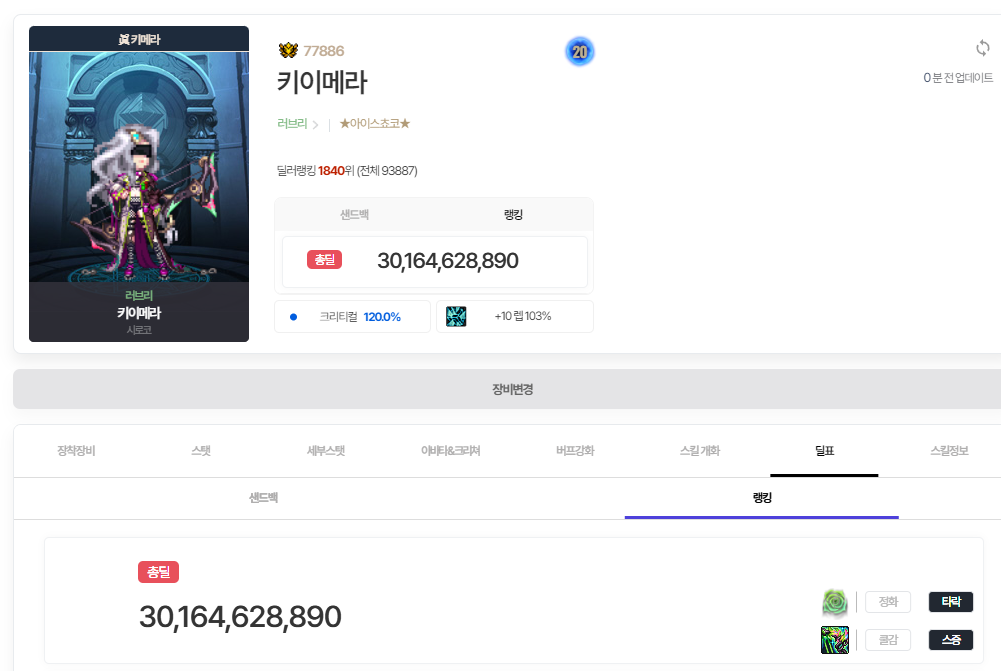Click the 쿨감 skill icon

835,640
